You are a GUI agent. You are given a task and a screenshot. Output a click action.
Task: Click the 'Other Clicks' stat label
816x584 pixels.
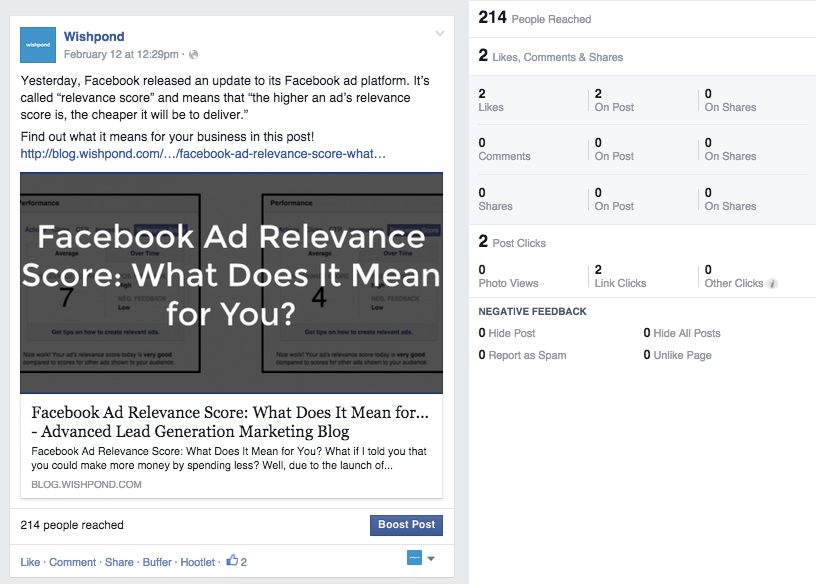734,283
